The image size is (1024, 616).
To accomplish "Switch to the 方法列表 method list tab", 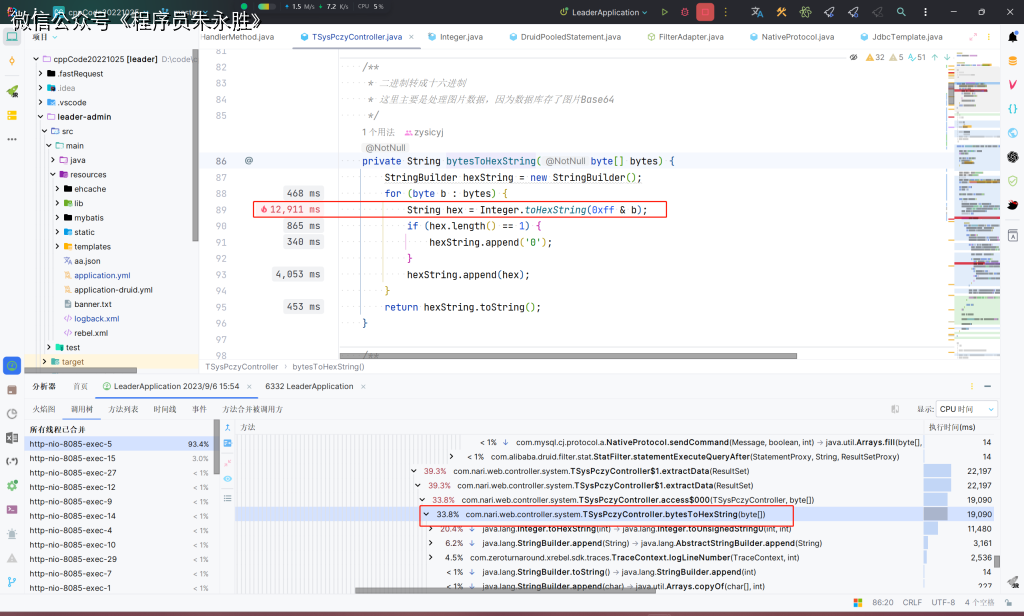I will click(x=123, y=409).
